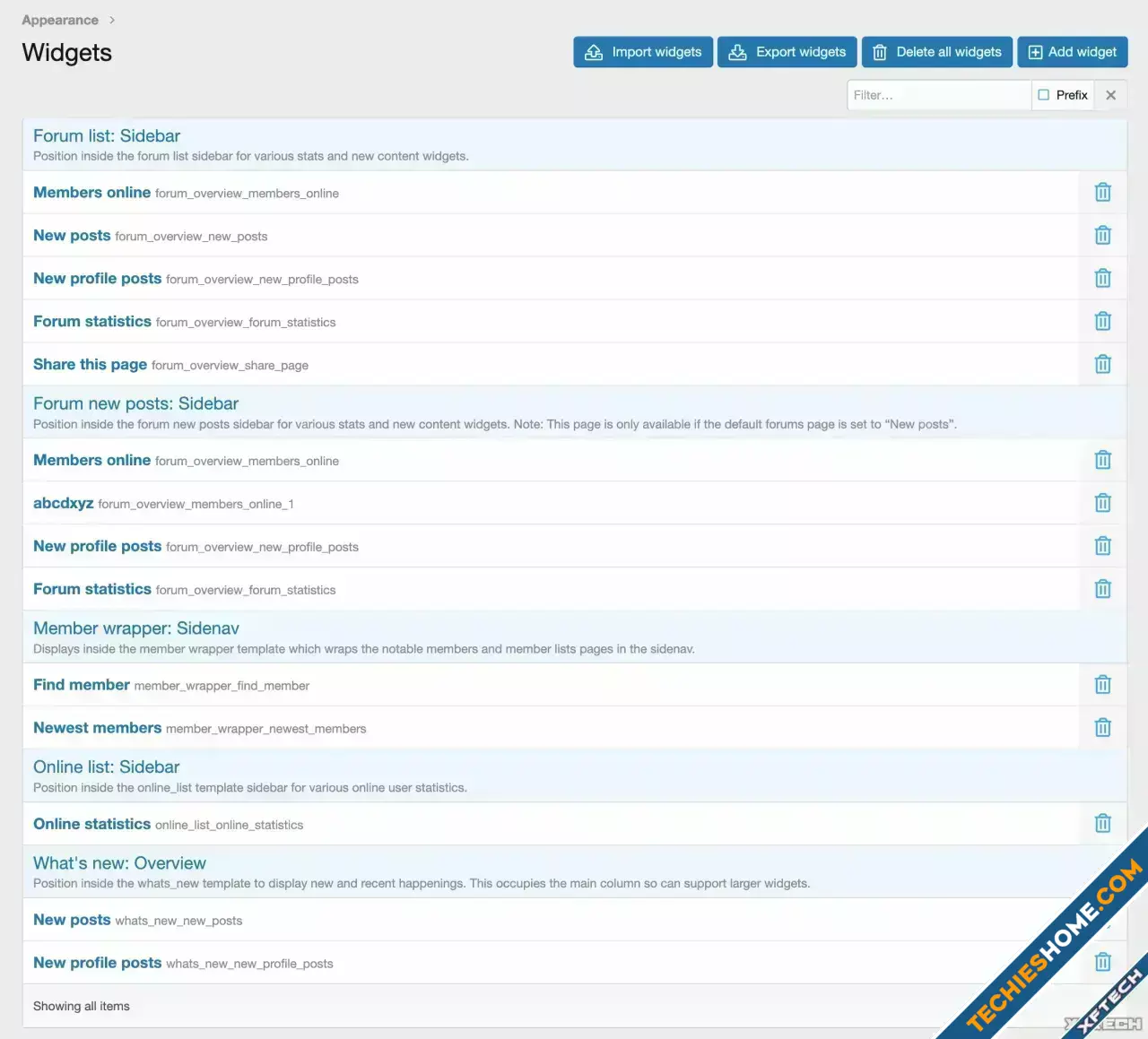Image resolution: width=1148 pixels, height=1039 pixels.
Task: Click trash icon for Share this page widget
Action: point(1102,364)
